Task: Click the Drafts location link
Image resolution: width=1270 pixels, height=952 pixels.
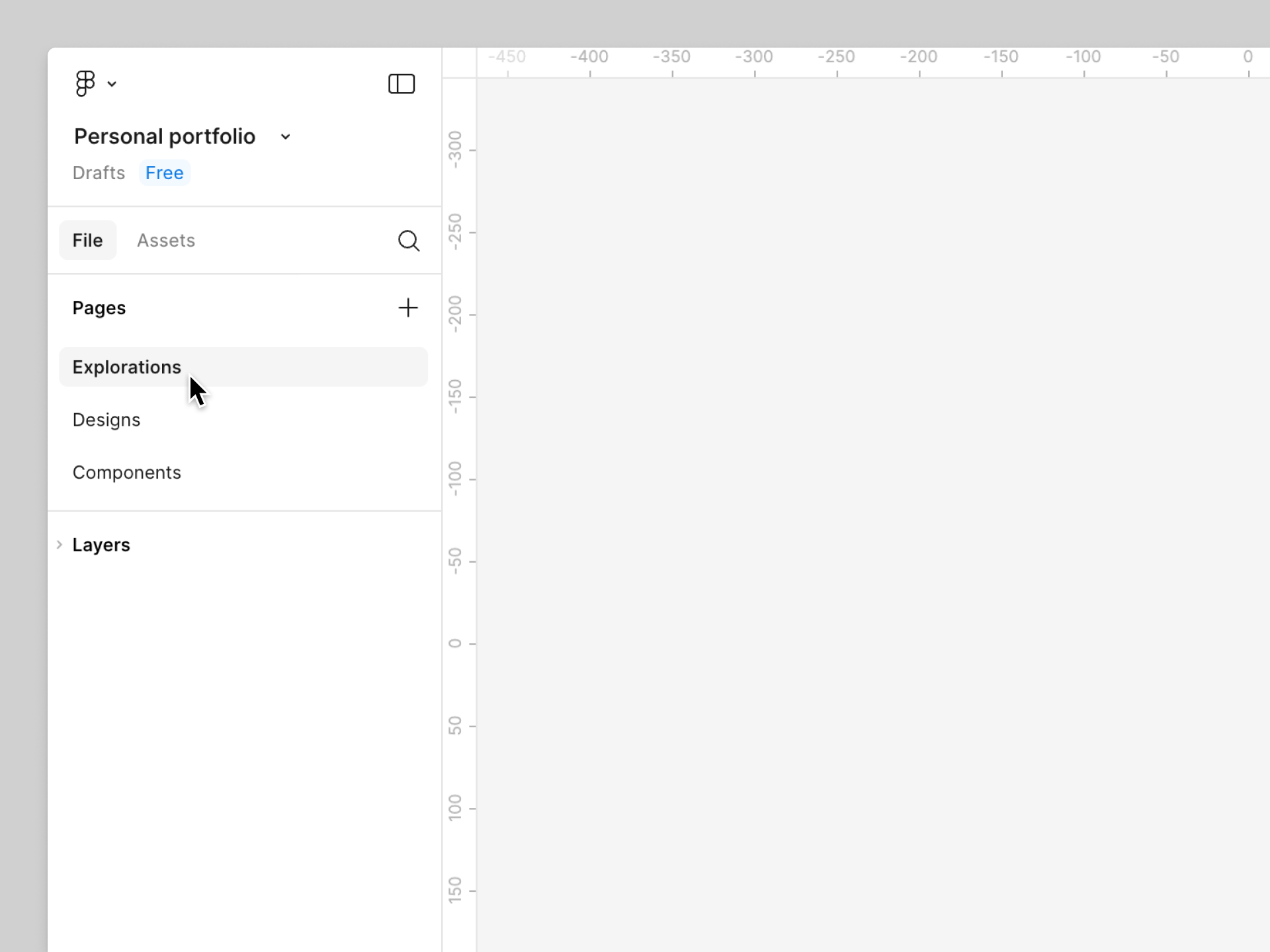Action: (99, 173)
